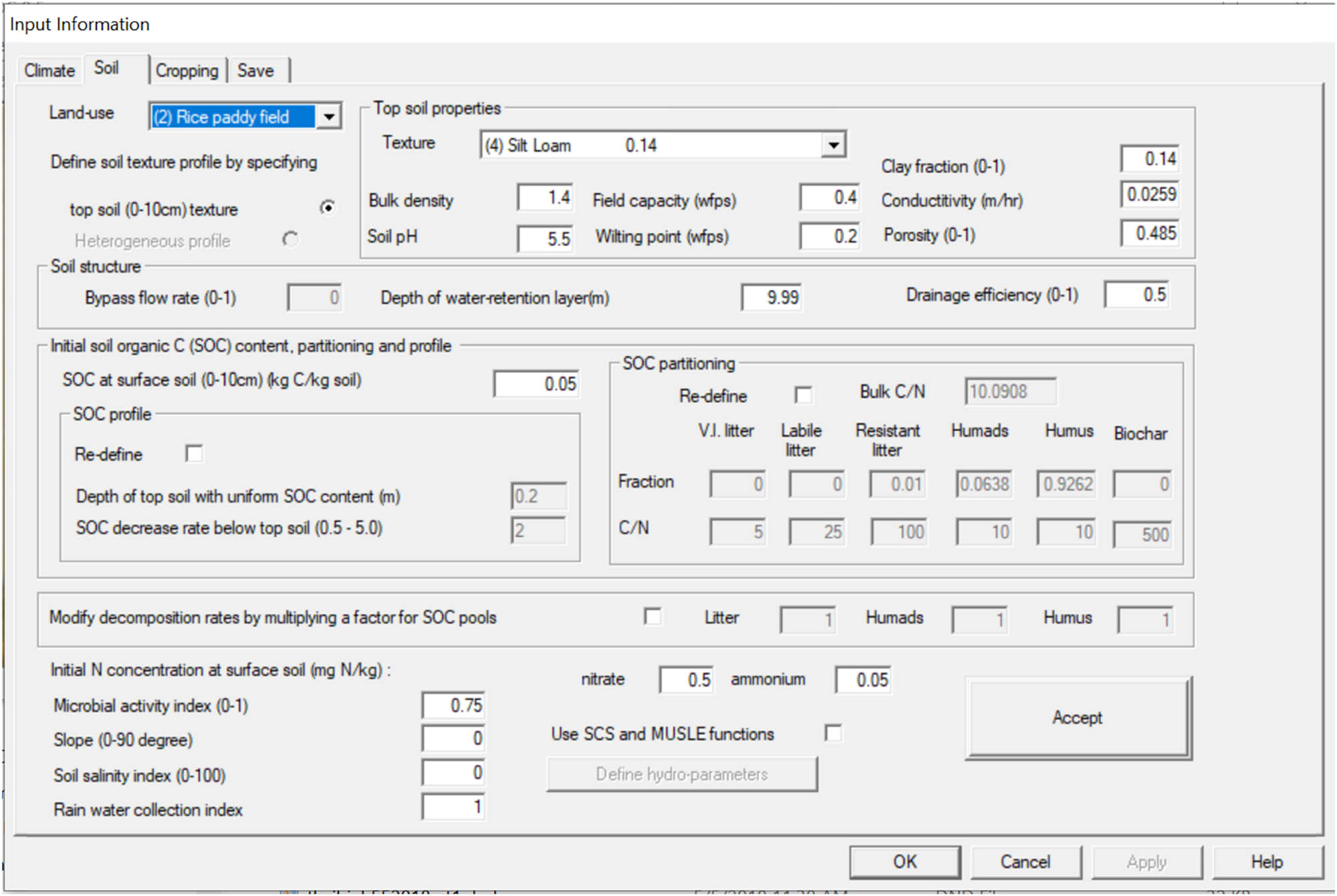
Task: Go to the Save tab
Action: click(255, 71)
